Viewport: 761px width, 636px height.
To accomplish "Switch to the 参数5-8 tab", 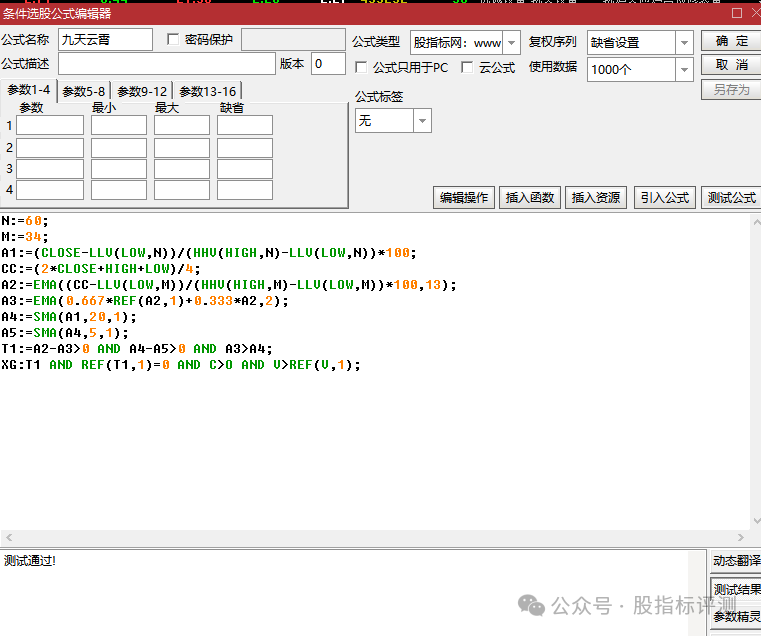I will pos(83,92).
